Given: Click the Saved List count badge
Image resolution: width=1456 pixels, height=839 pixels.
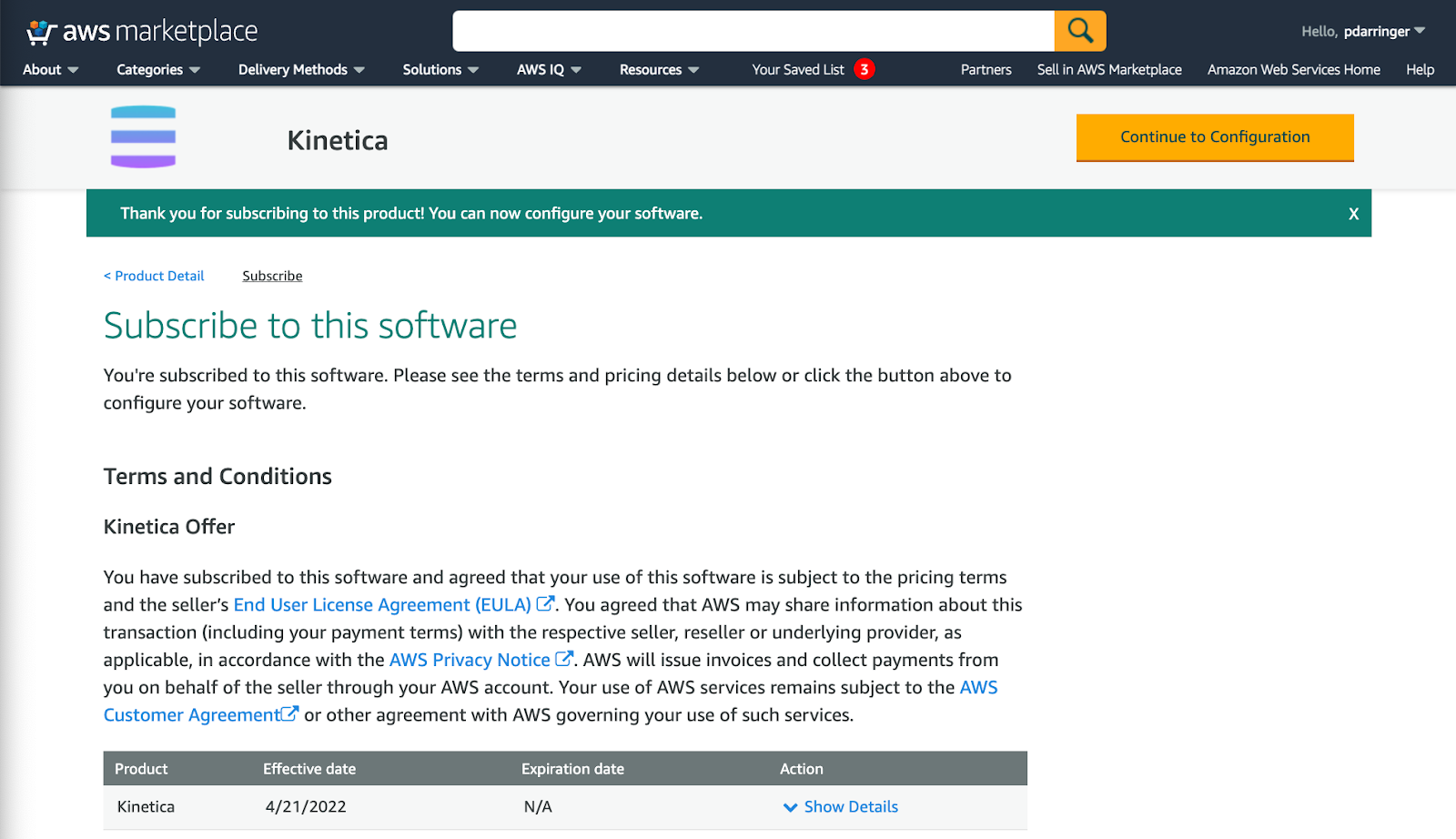Looking at the screenshot, I should click(x=864, y=68).
